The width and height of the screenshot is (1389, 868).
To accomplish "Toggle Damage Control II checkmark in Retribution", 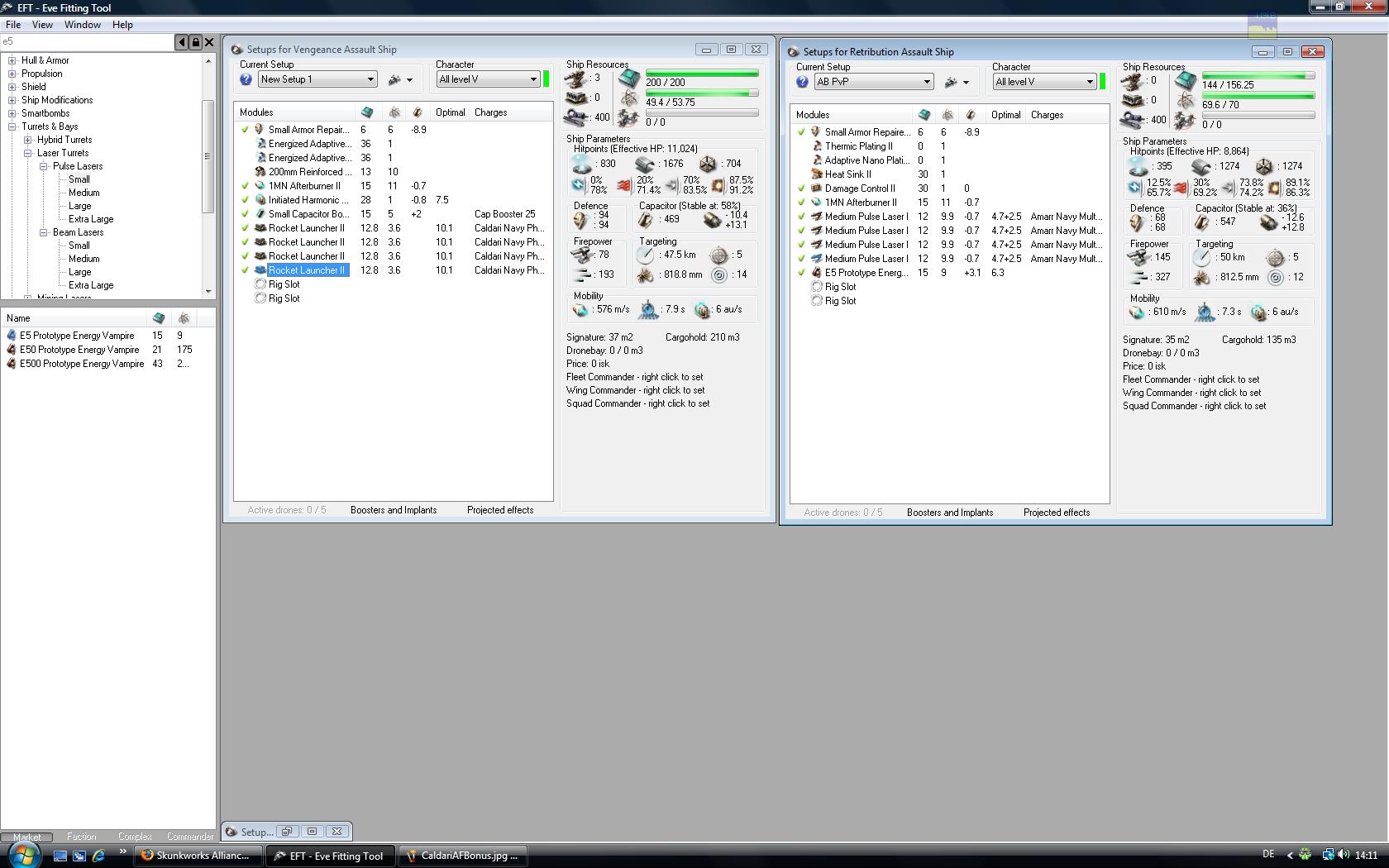I will point(801,188).
